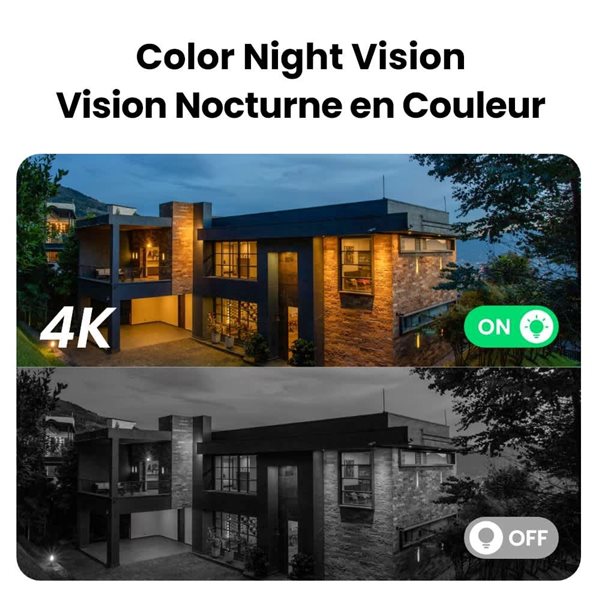The width and height of the screenshot is (600, 600).
Task: Click the front door in color photo
Action: [288, 304]
